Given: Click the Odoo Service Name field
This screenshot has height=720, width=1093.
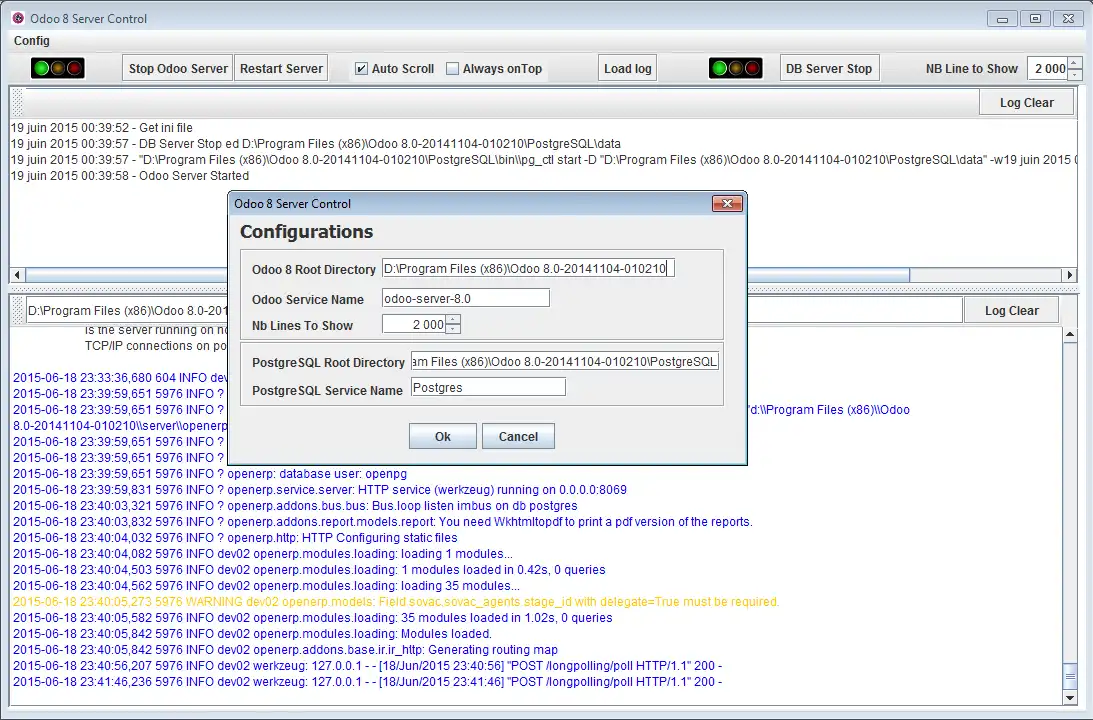Looking at the screenshot, I should (466, 298).
